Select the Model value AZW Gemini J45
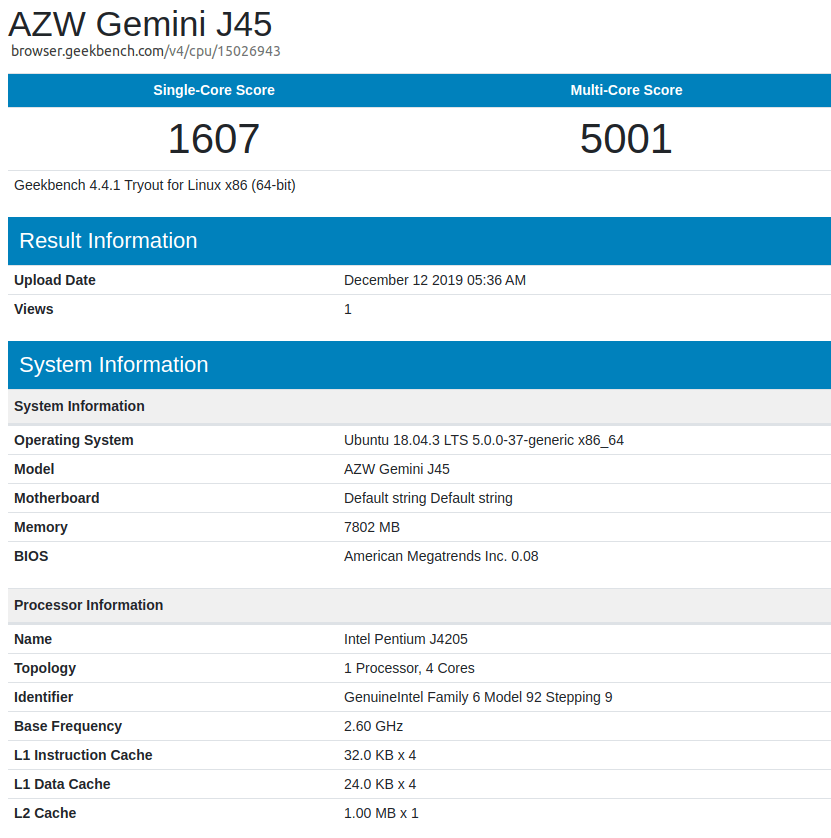 click(397, 469)
